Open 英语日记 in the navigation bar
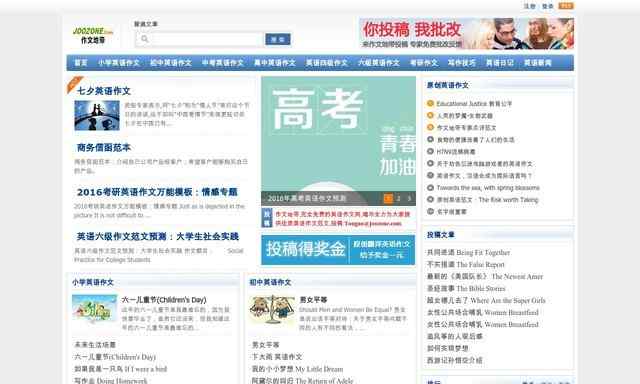The height and width of the screenshot is (384, 640). [500, 63]
